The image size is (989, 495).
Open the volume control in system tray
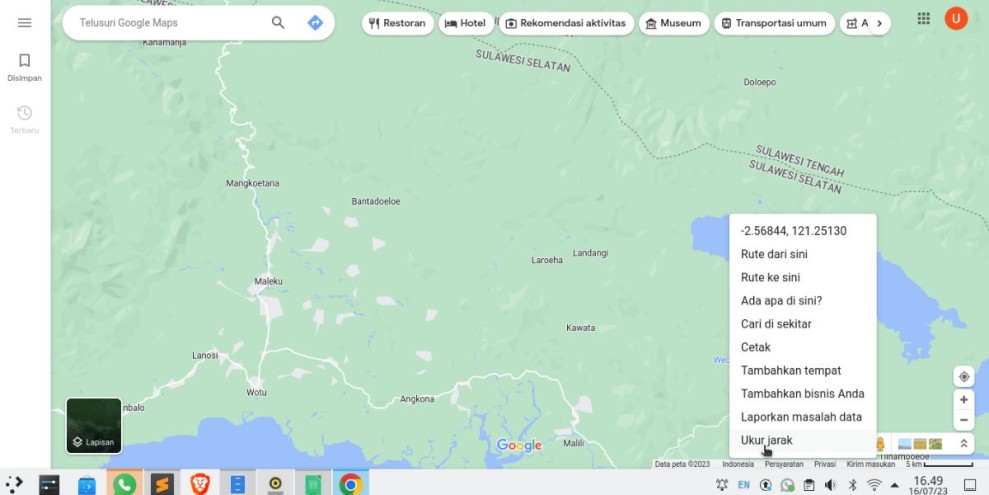(830, 484)
